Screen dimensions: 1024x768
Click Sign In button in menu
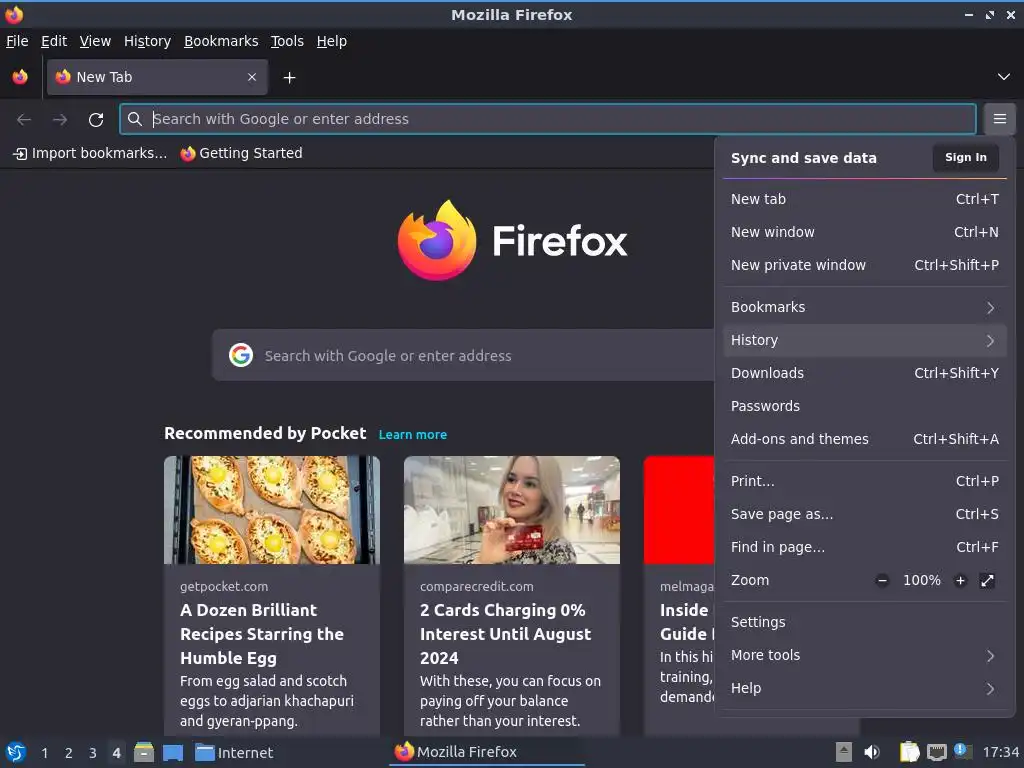[x=965, y=157]
